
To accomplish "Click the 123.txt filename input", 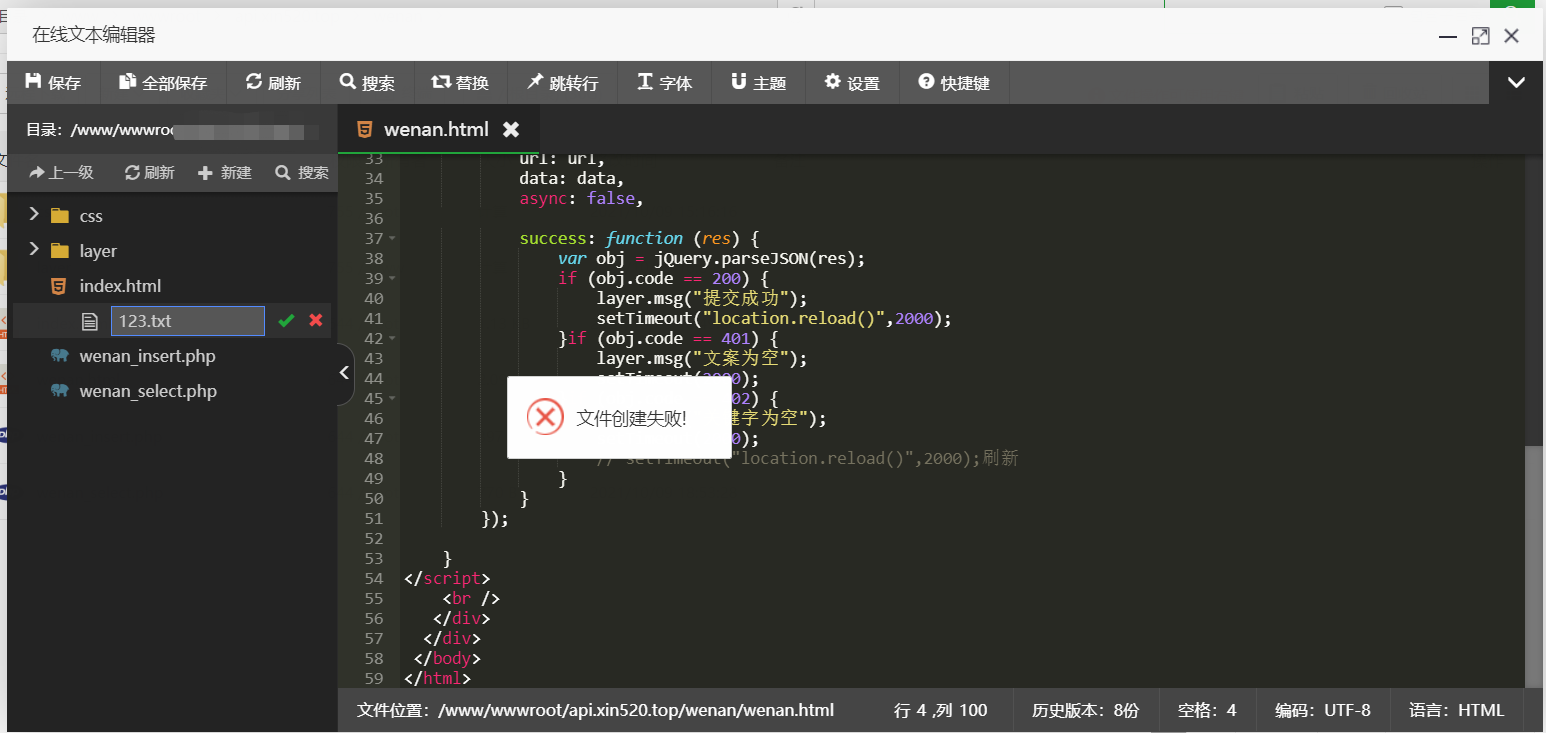I will 188,321.
